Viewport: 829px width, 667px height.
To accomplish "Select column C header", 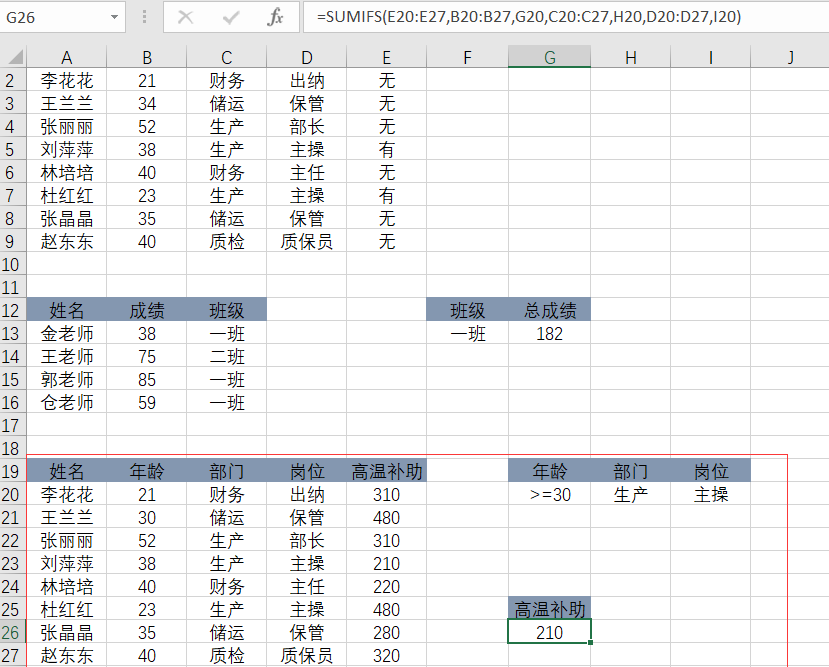I will point(227,57).
